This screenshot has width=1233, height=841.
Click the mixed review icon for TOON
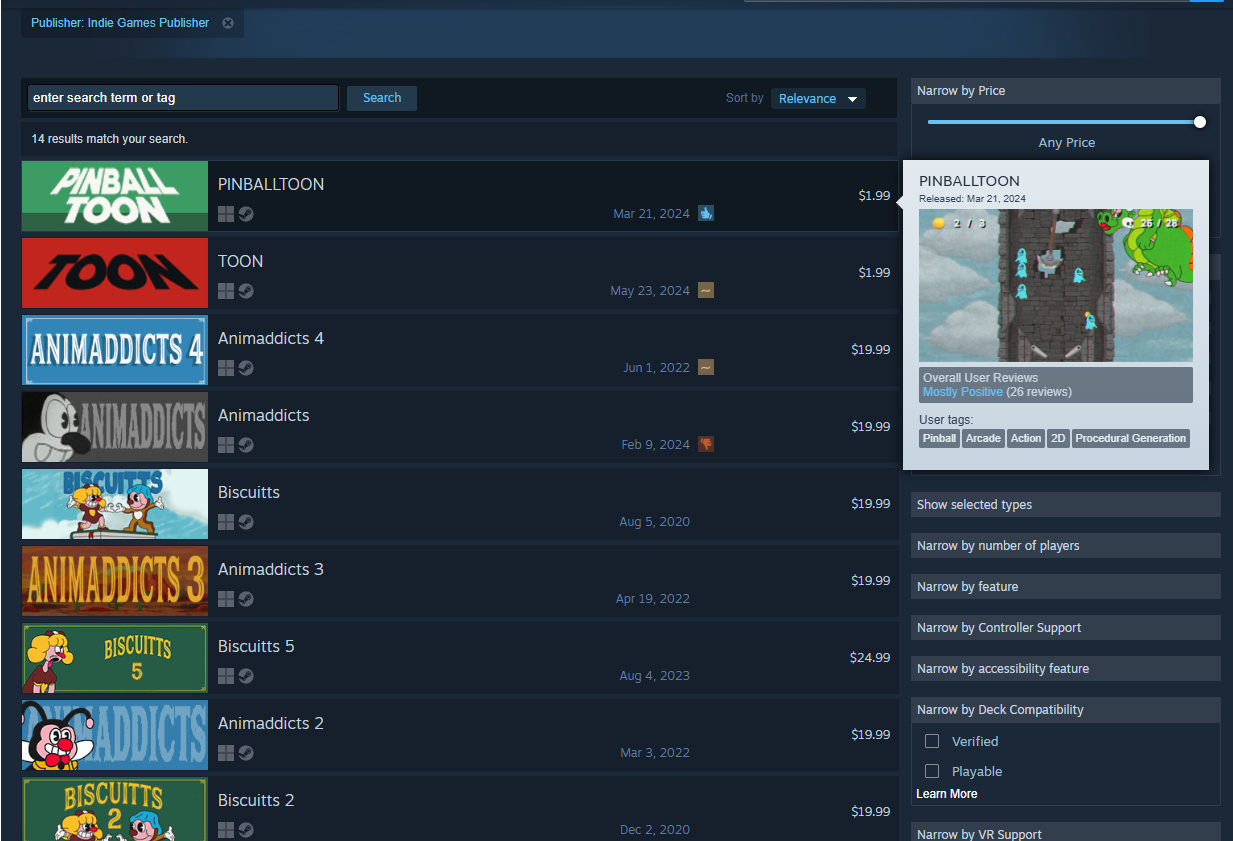pyautogui.click(x=706, y=290)
